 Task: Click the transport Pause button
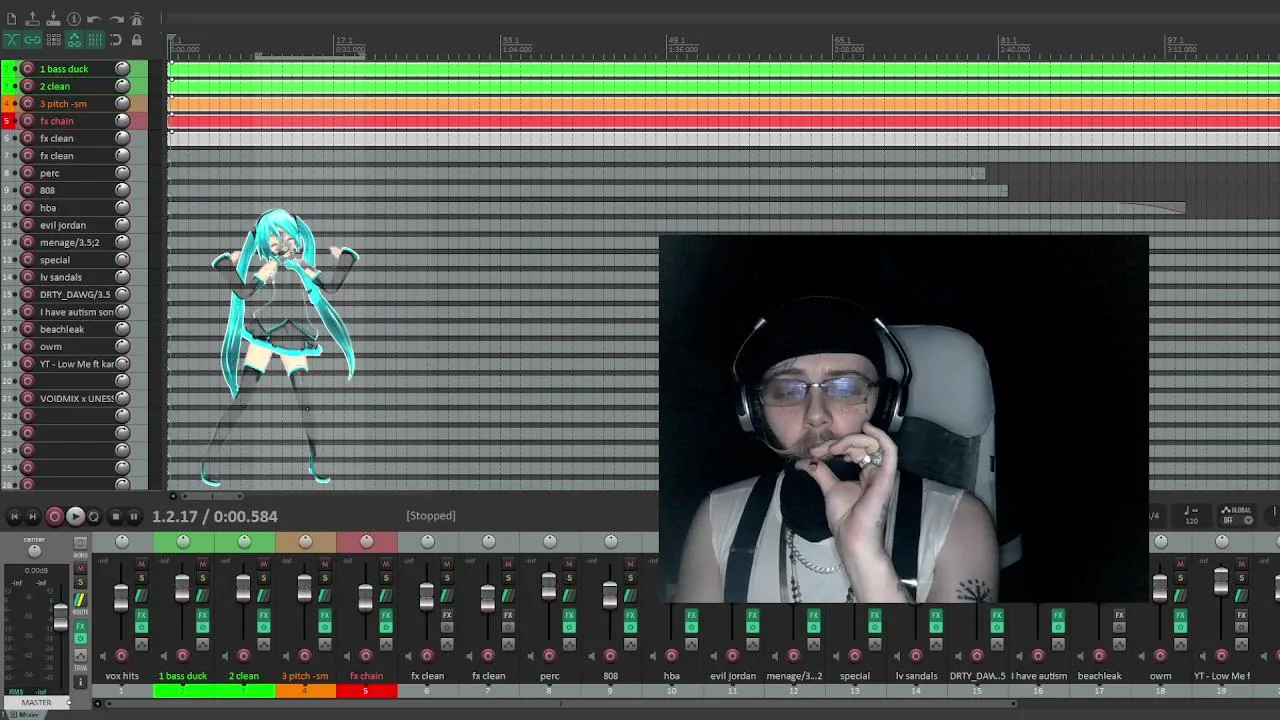[134, 517]
